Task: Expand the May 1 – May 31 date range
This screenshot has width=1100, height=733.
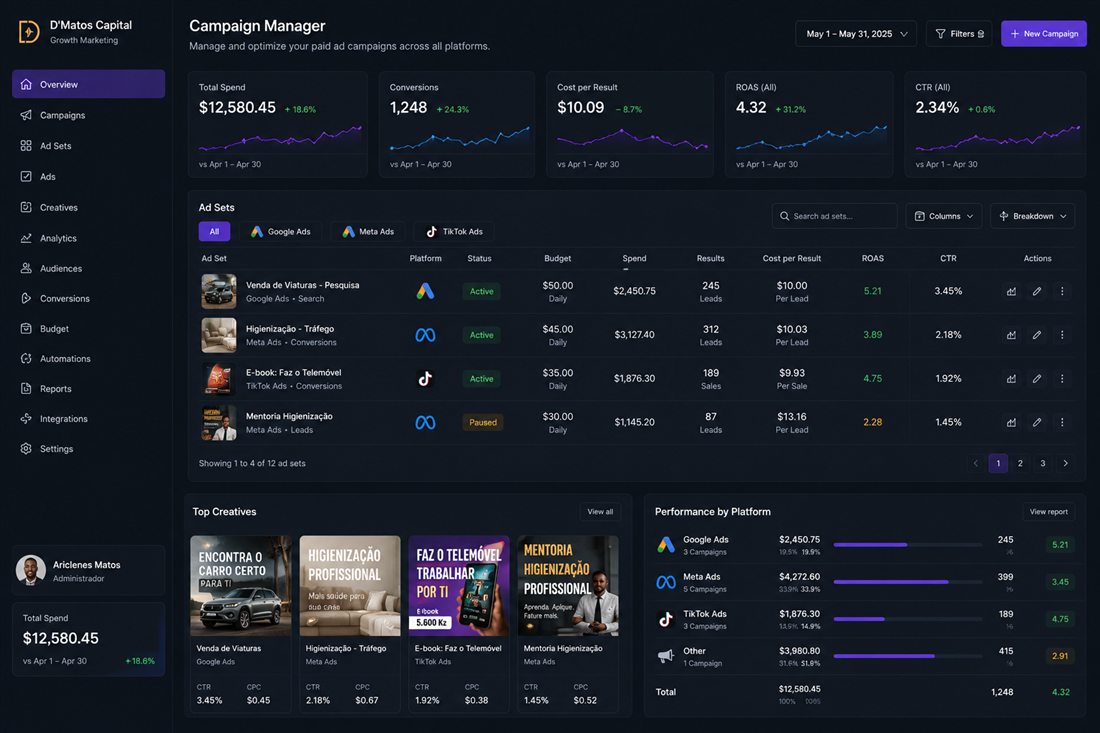Action: point(856,34)
